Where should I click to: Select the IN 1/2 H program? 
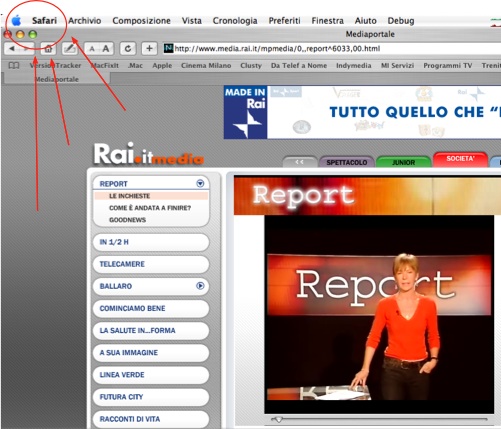(x=151, y=242)
